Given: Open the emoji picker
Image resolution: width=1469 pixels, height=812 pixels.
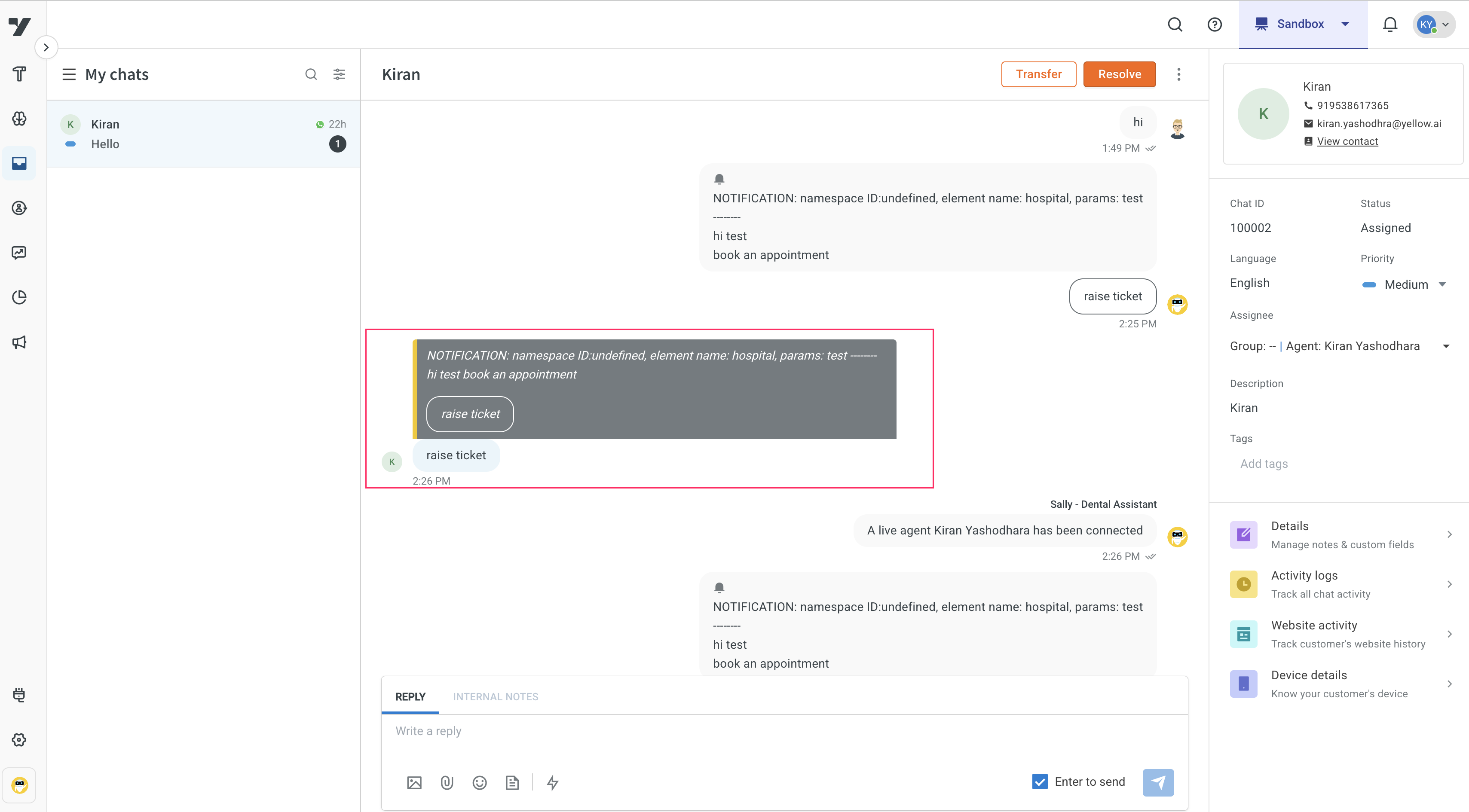Looking at the screenshot, I should (x=480, y=782).
